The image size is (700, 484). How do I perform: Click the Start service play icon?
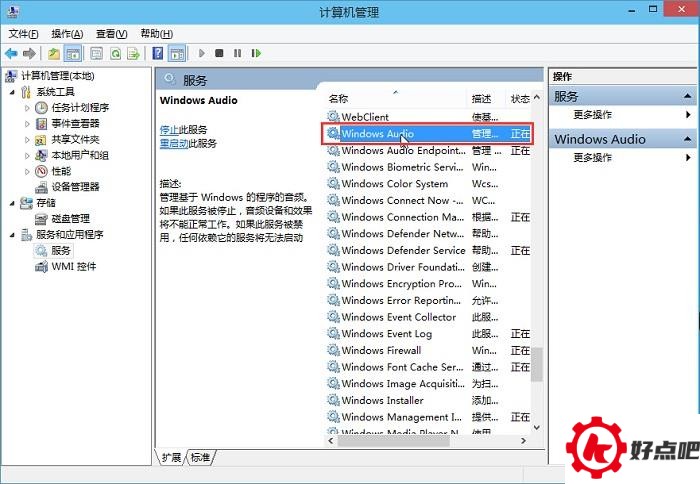point(202,53)
